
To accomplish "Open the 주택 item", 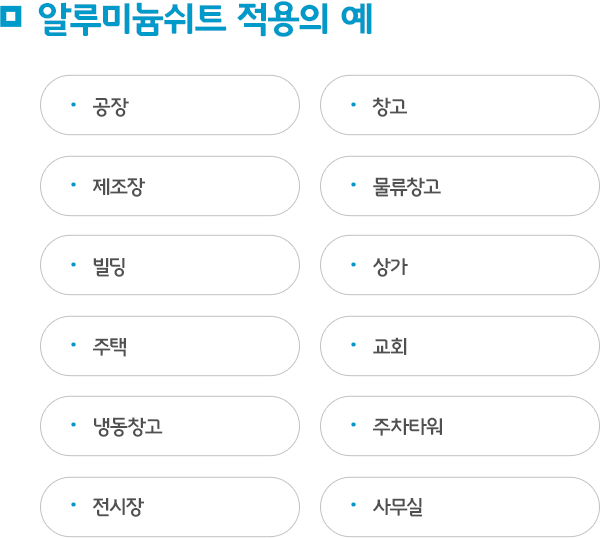I will (x=170, y=346).
